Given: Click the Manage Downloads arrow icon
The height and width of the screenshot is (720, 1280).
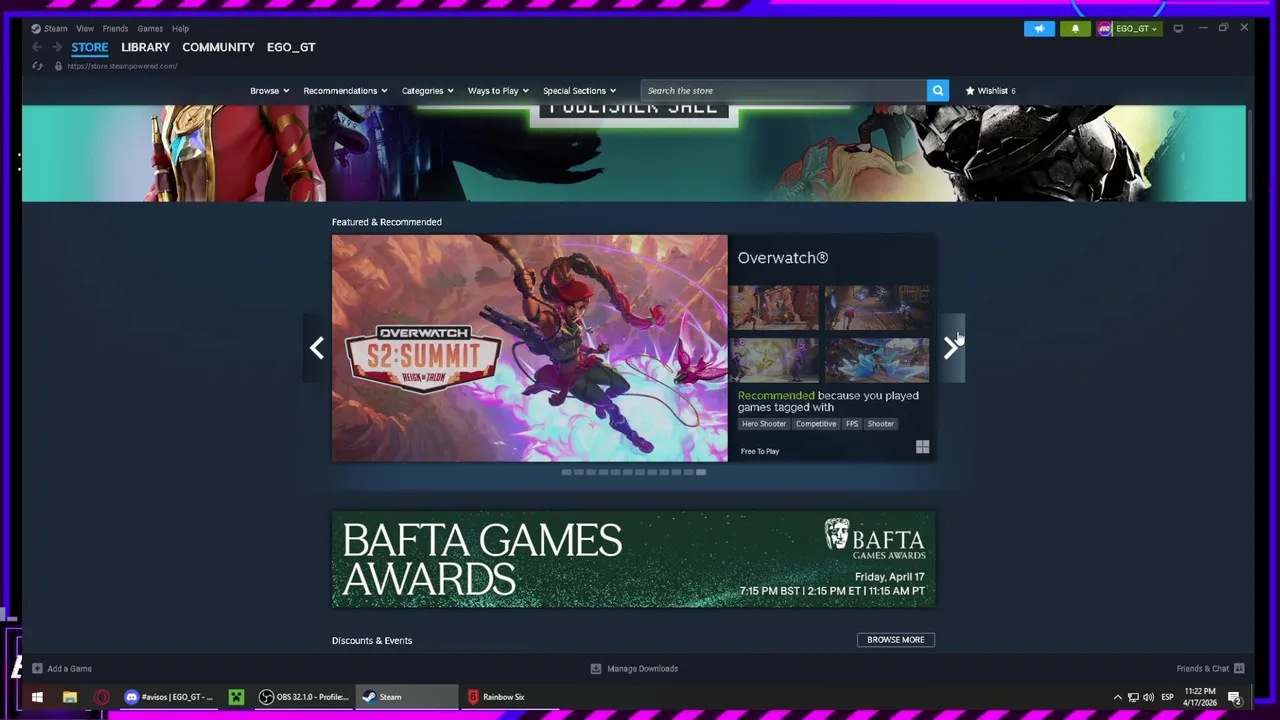Looking at the screenshot, I should point(596,668).
